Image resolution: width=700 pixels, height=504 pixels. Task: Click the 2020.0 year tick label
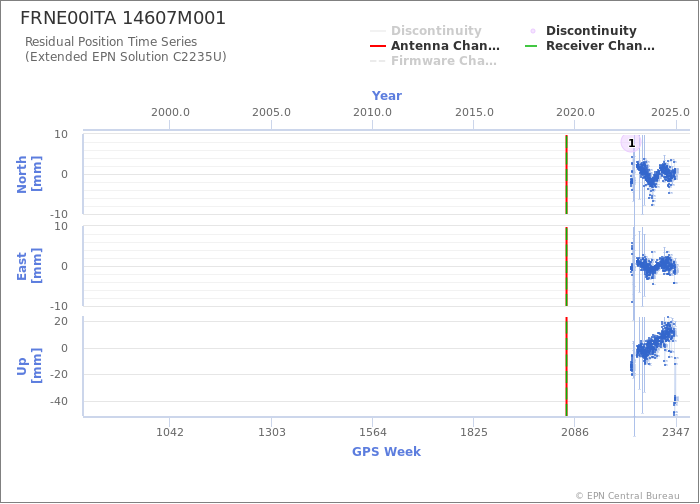(575, 112)
